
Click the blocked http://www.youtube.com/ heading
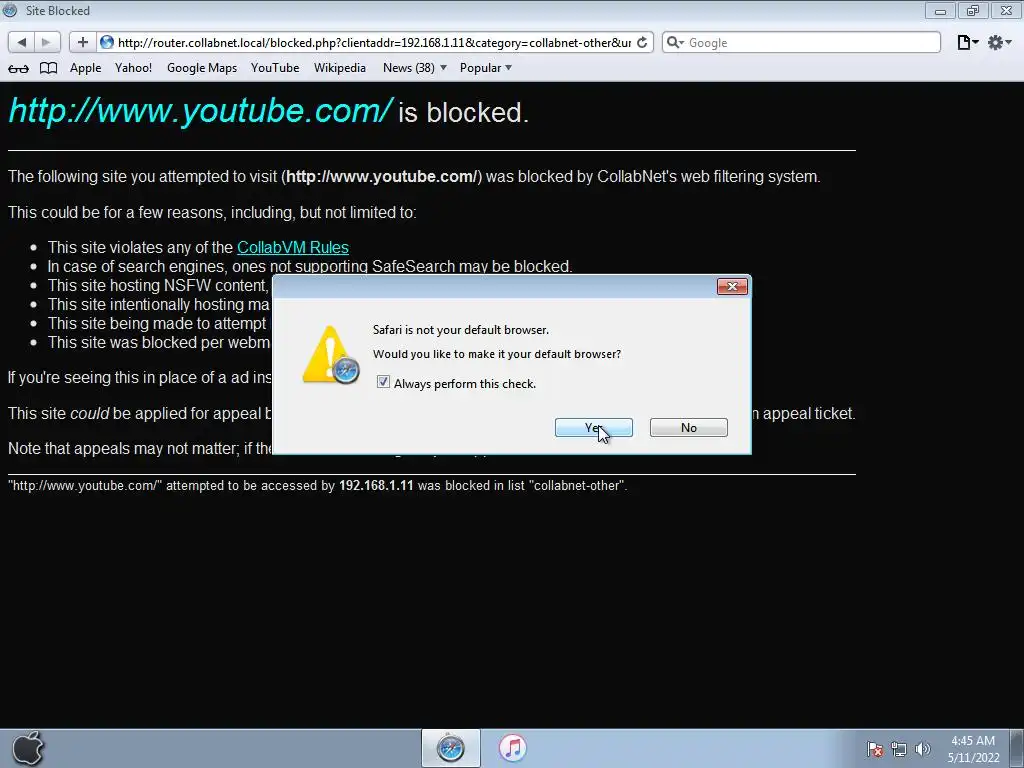pyautogui.click(x=200, y=110)
